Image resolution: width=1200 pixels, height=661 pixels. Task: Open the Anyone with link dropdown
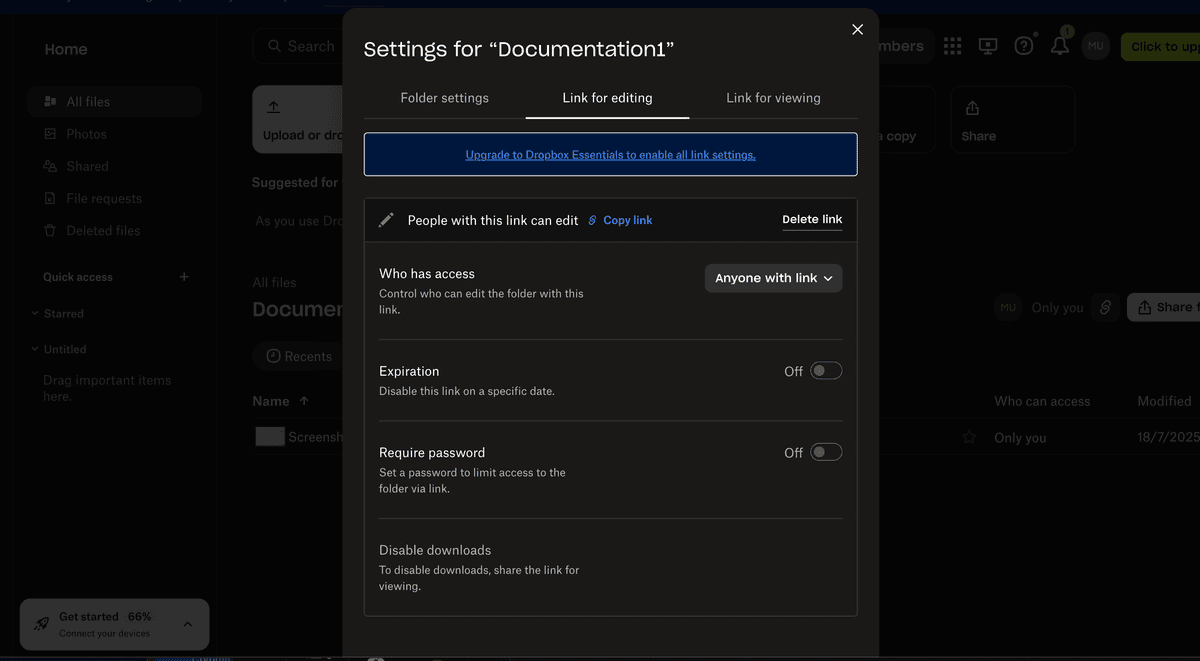click(x=773, y=278)
